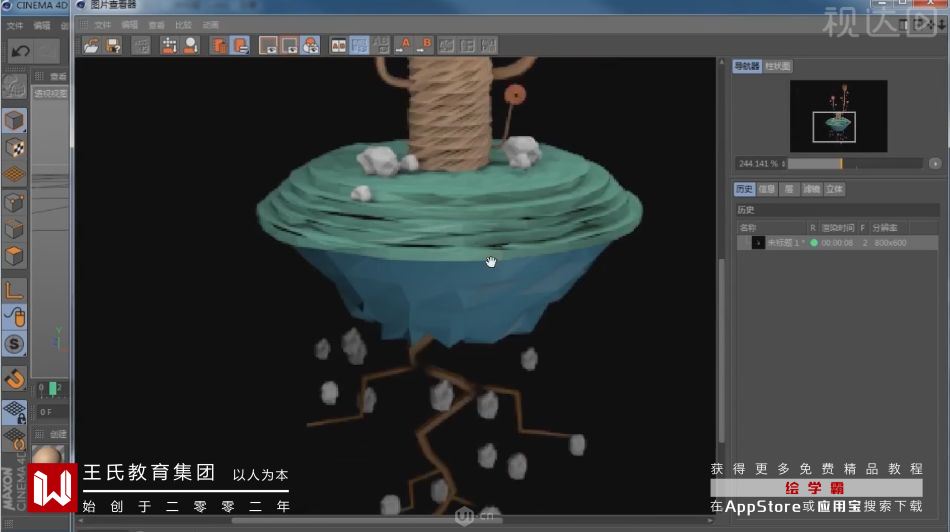The height and width of the screenshot is (532, 950).
Task: Click the enable axis L-shaped icon
Action: click(x=14, y=290)
